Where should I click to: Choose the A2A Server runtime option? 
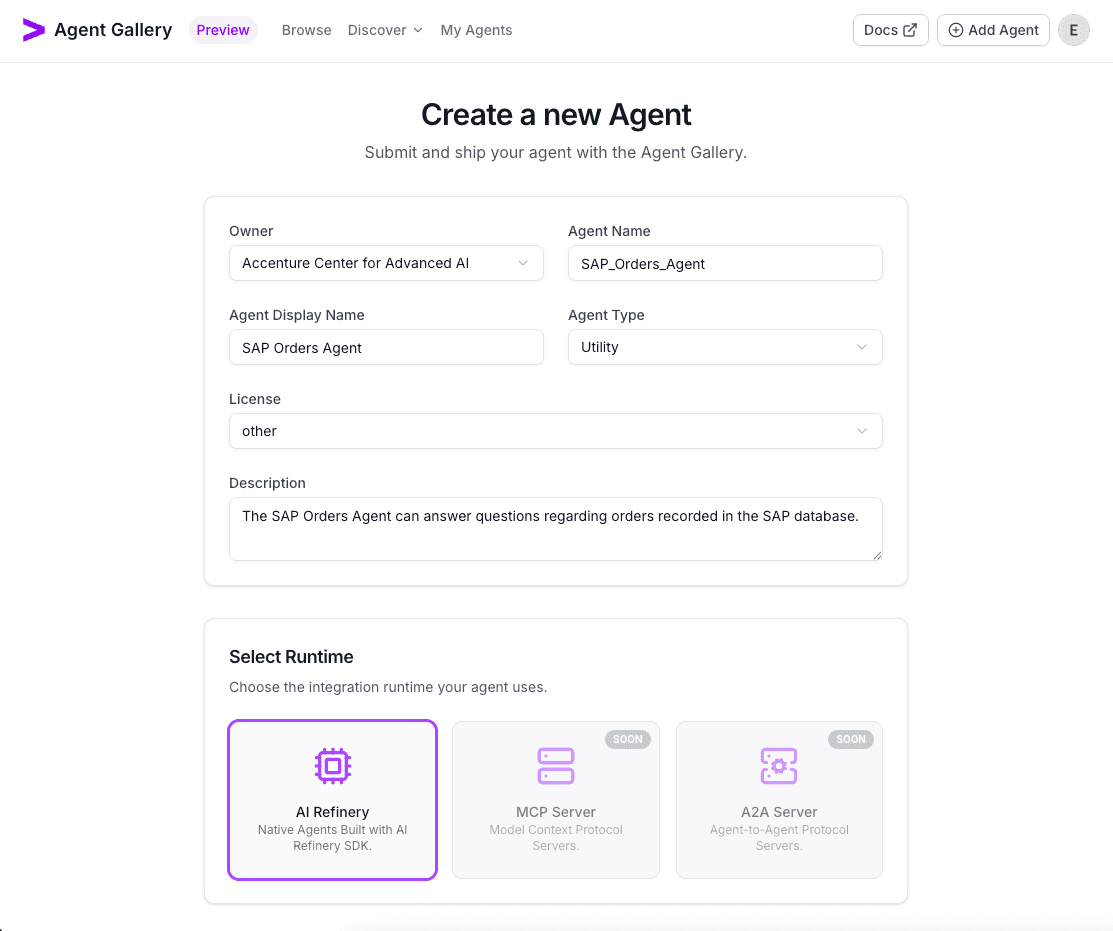[x=779, y=800]
